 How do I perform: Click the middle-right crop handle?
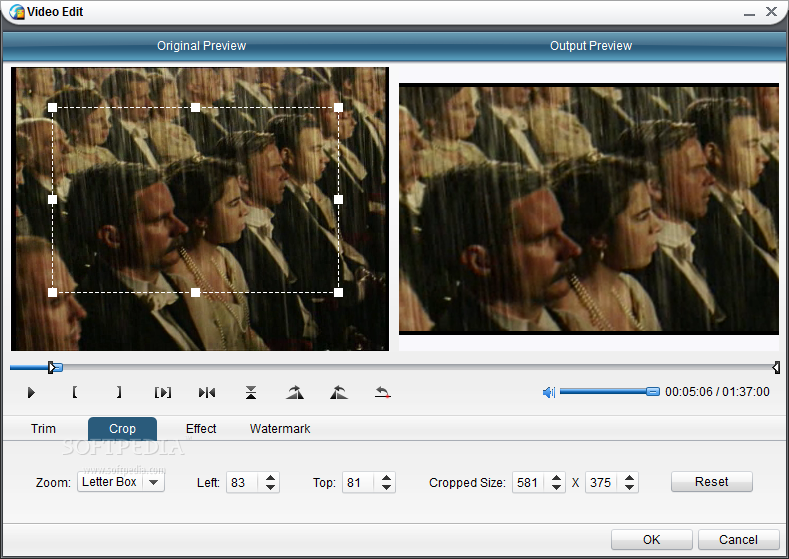(x=338, y=200)
